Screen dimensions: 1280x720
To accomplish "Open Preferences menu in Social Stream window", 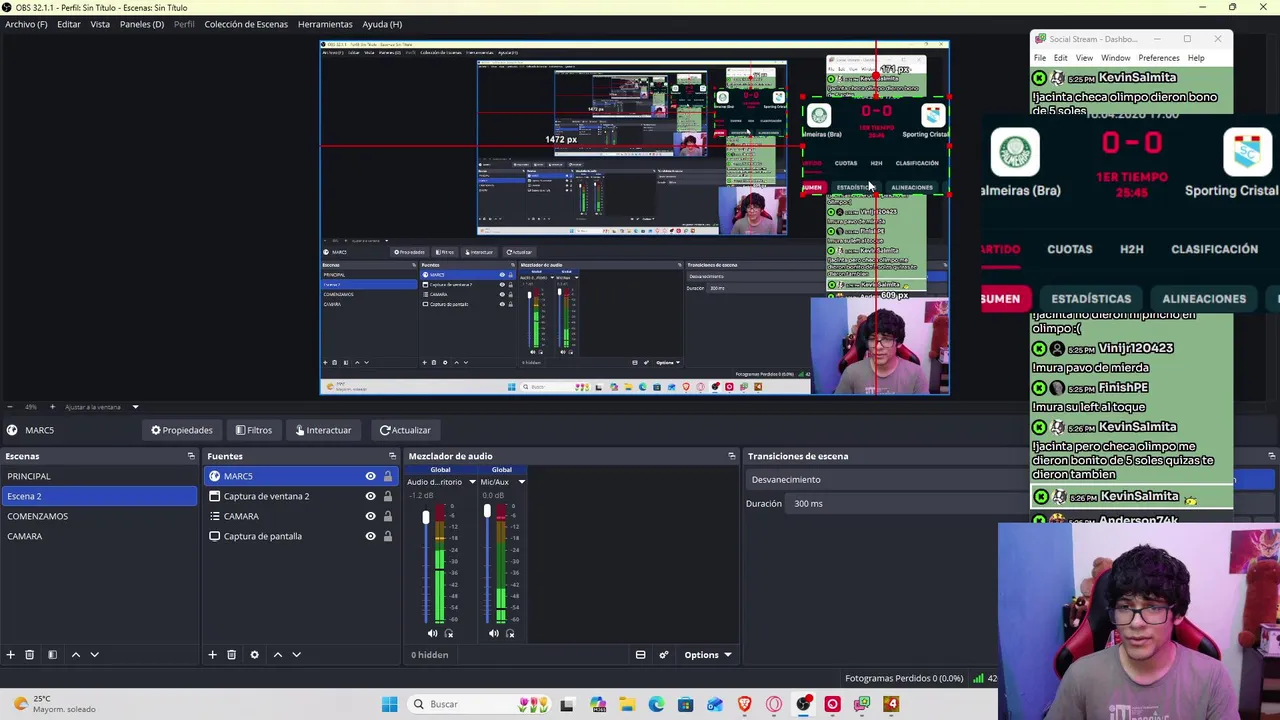I will click(1159, 58).
